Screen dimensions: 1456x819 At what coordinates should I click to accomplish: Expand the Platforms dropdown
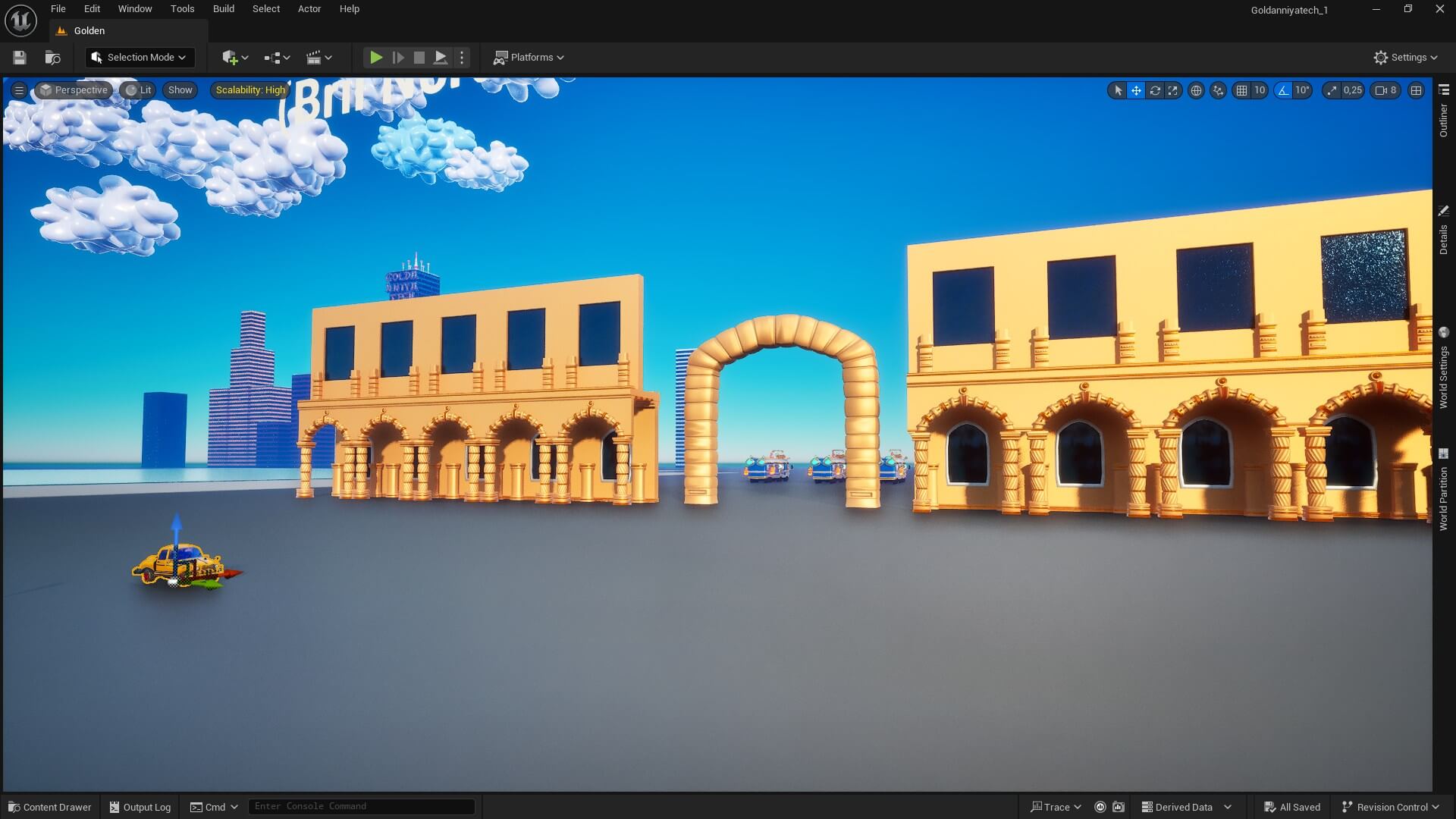[x=529, y=57]
